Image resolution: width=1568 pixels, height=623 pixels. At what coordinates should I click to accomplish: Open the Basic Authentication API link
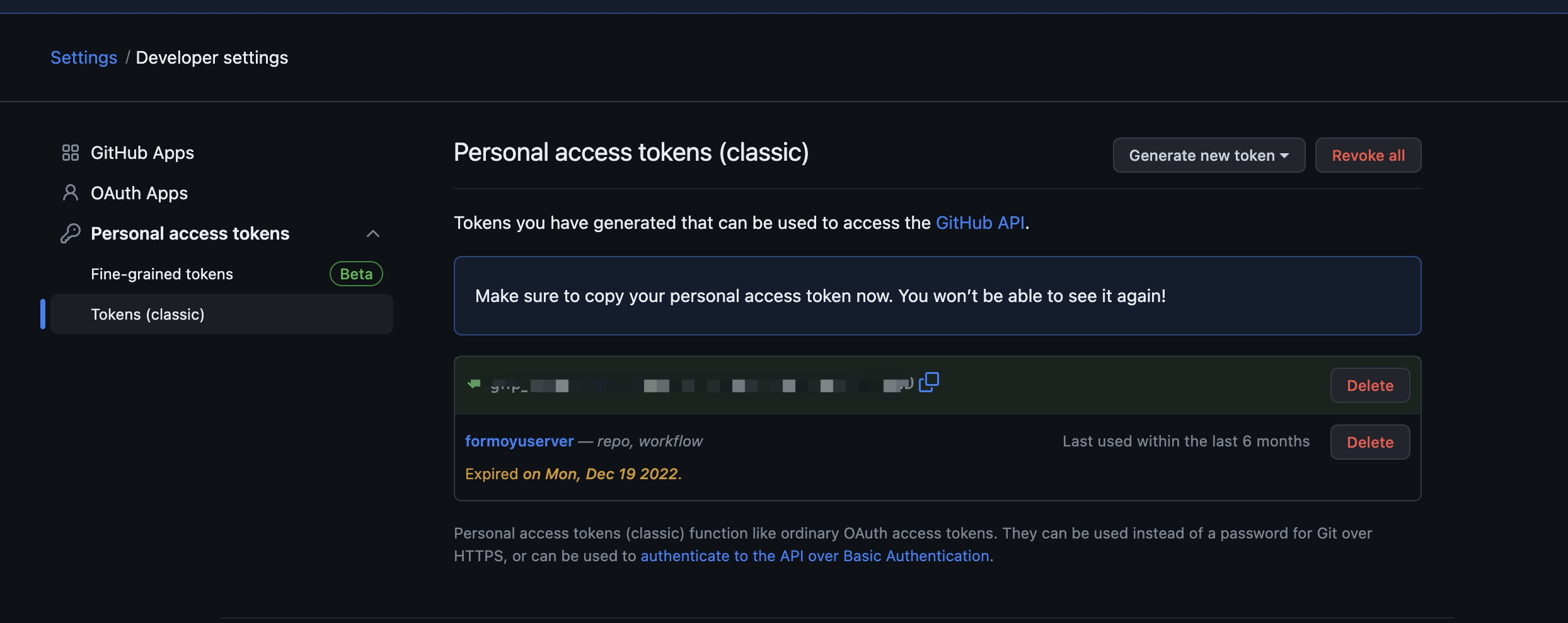[814, 556]
